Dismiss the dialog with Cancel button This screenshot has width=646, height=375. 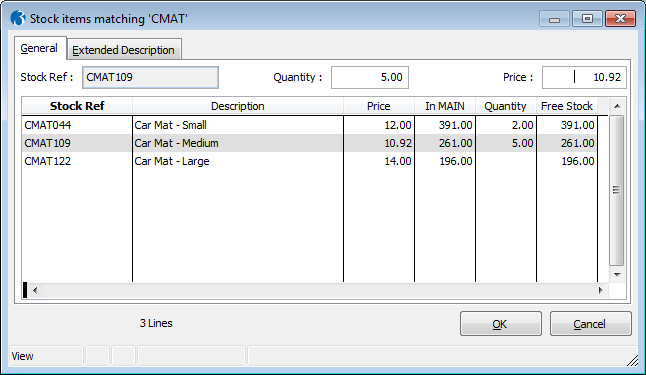point(590,324)
